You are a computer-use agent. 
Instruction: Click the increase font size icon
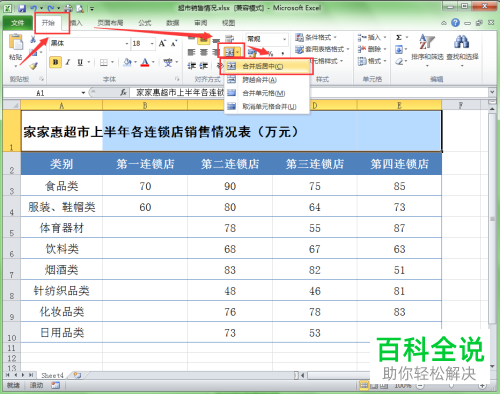tap(162, 43)
